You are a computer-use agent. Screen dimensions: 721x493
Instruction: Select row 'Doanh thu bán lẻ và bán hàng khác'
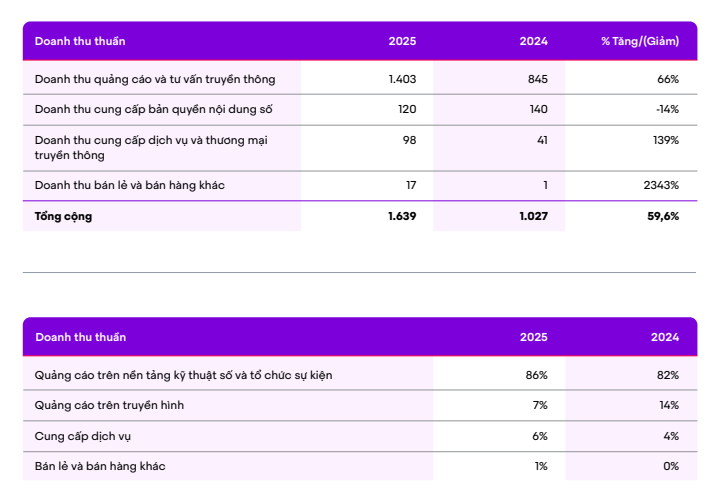pos(360,185)
